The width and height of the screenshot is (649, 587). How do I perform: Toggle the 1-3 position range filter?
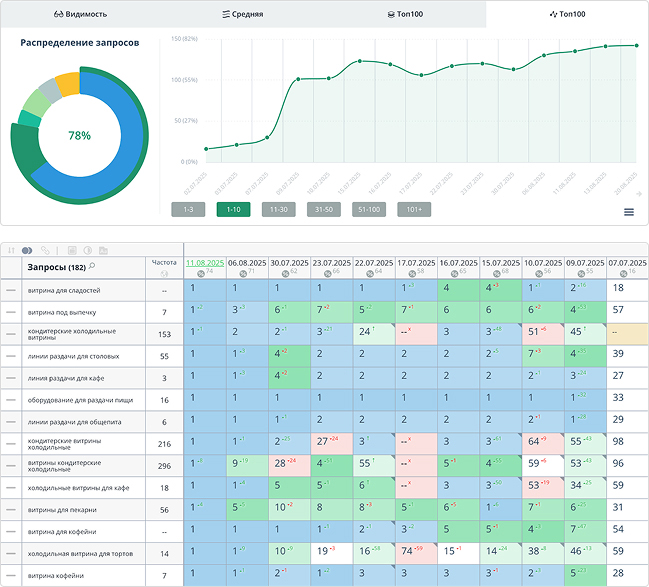pos(187,210)
